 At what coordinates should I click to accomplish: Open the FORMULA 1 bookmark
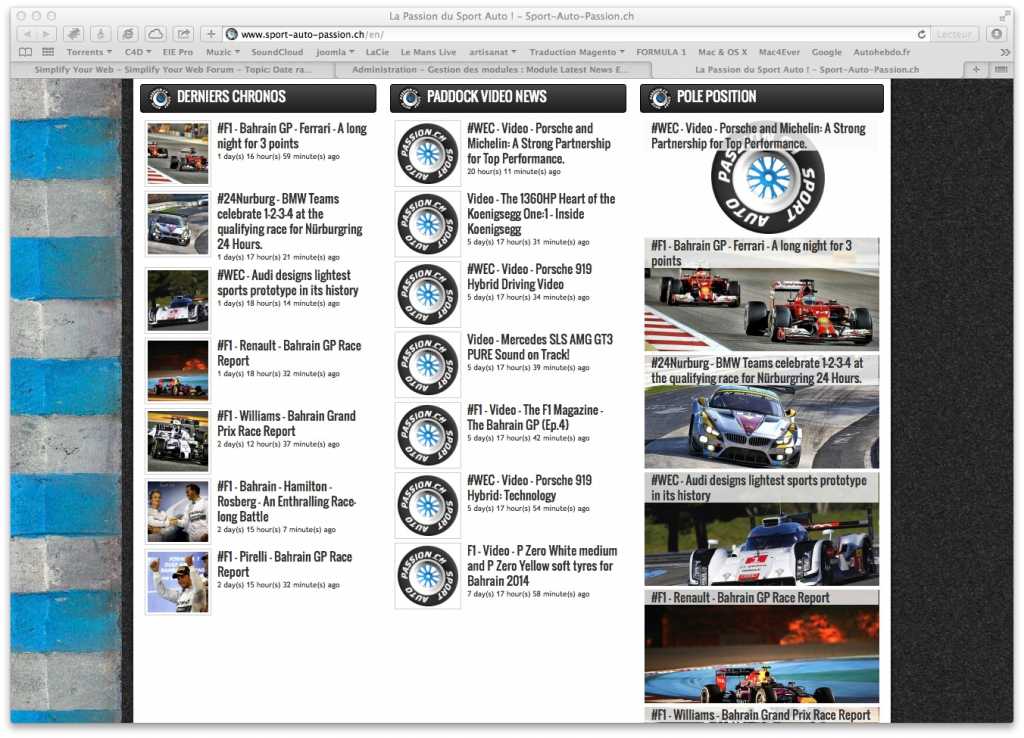click(x=661, y=52)
